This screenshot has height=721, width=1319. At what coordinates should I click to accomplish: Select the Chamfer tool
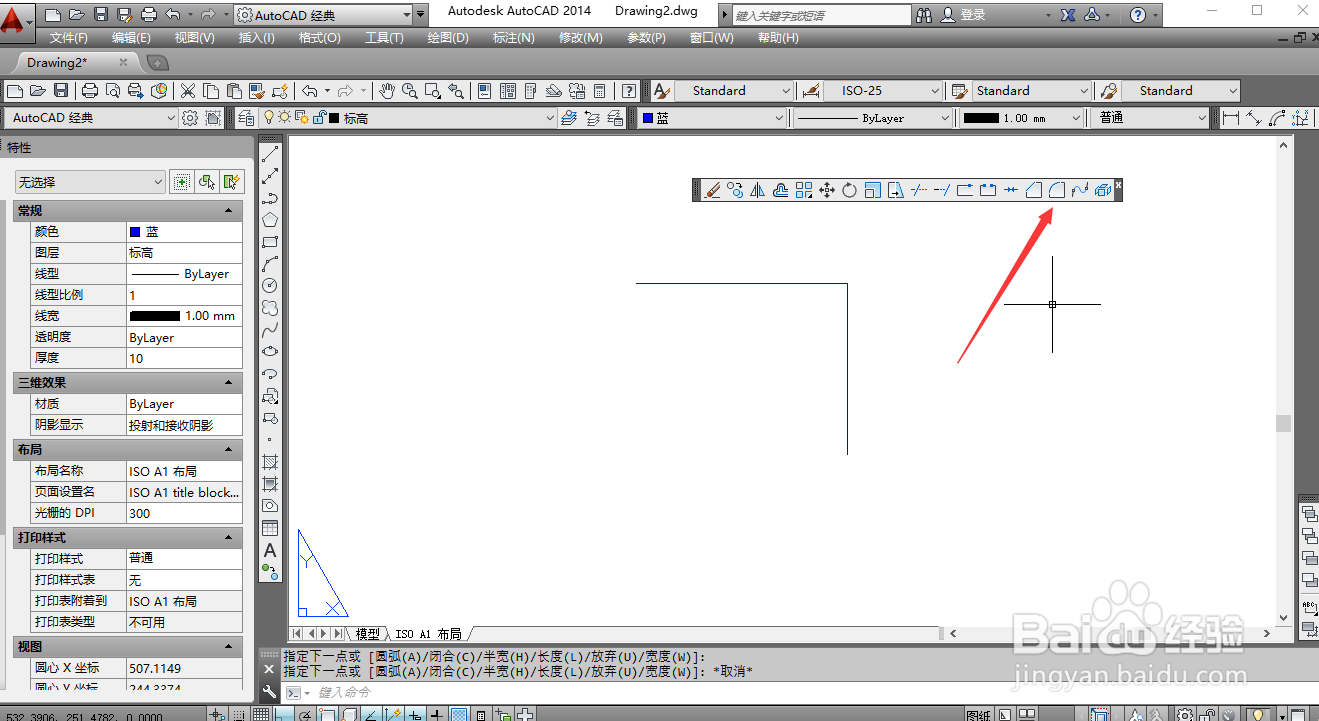click(x=1034, y=190)
